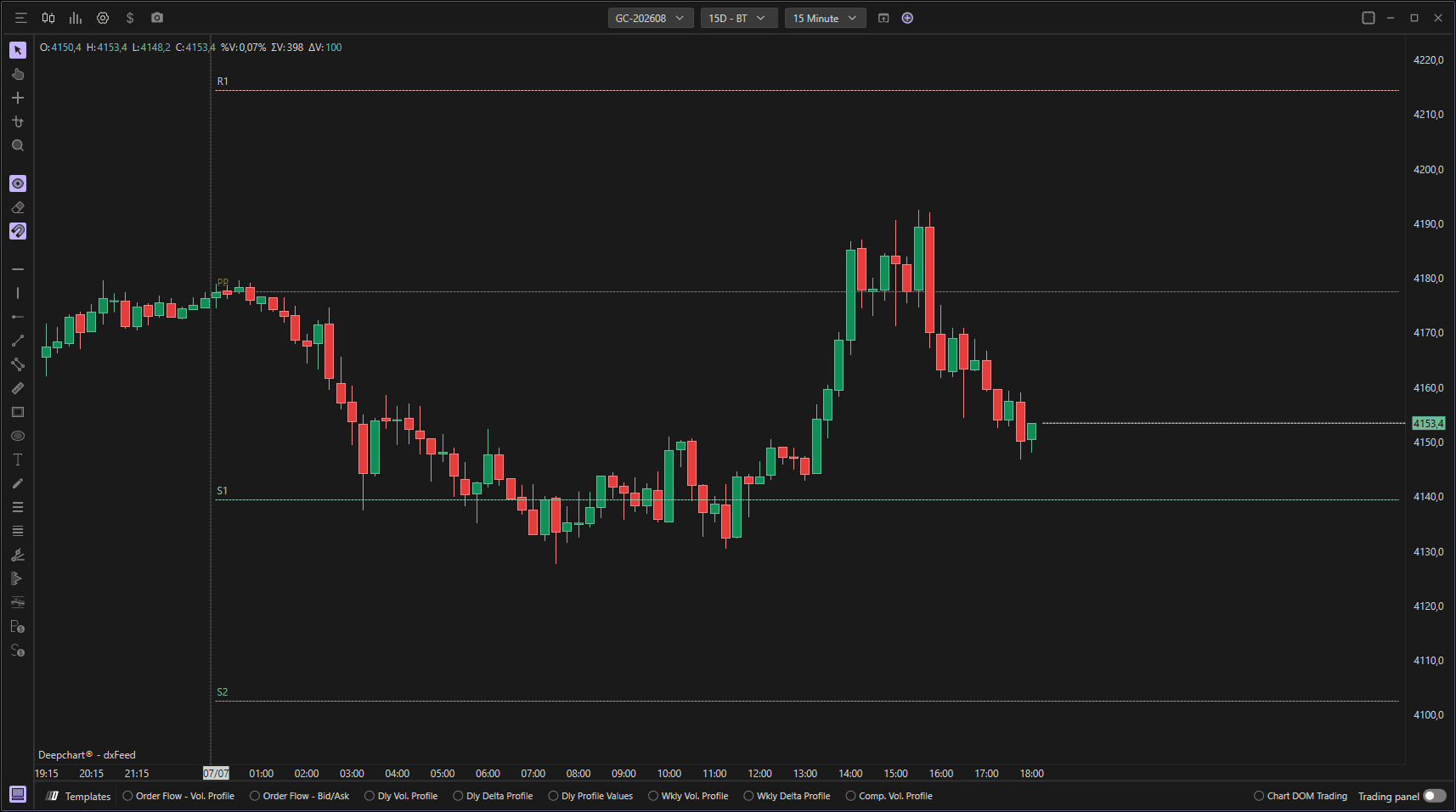
Task: Click the bottom-left panel layout icon
Action: [18, 794]
